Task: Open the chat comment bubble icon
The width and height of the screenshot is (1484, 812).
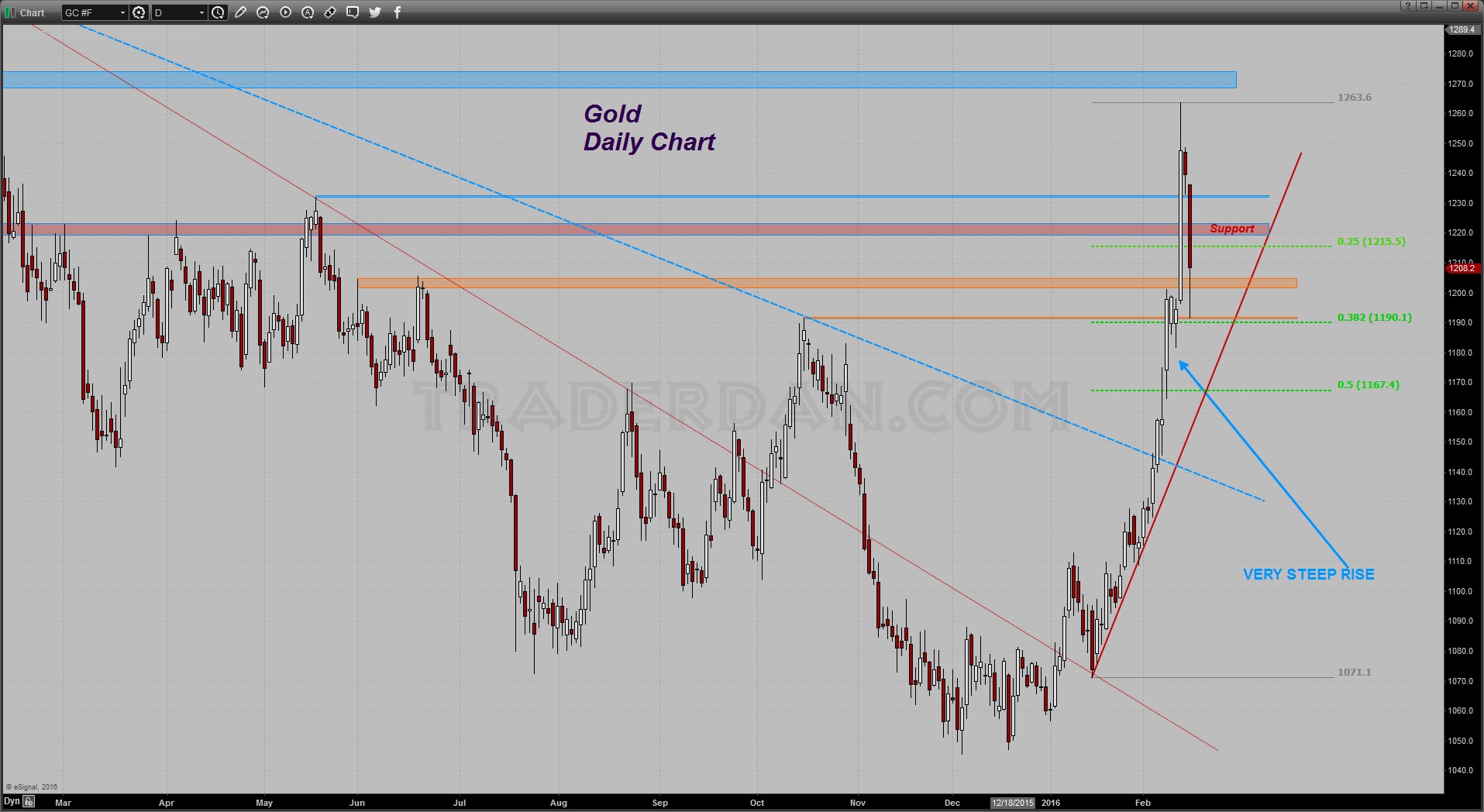Action: pos(353,12)
